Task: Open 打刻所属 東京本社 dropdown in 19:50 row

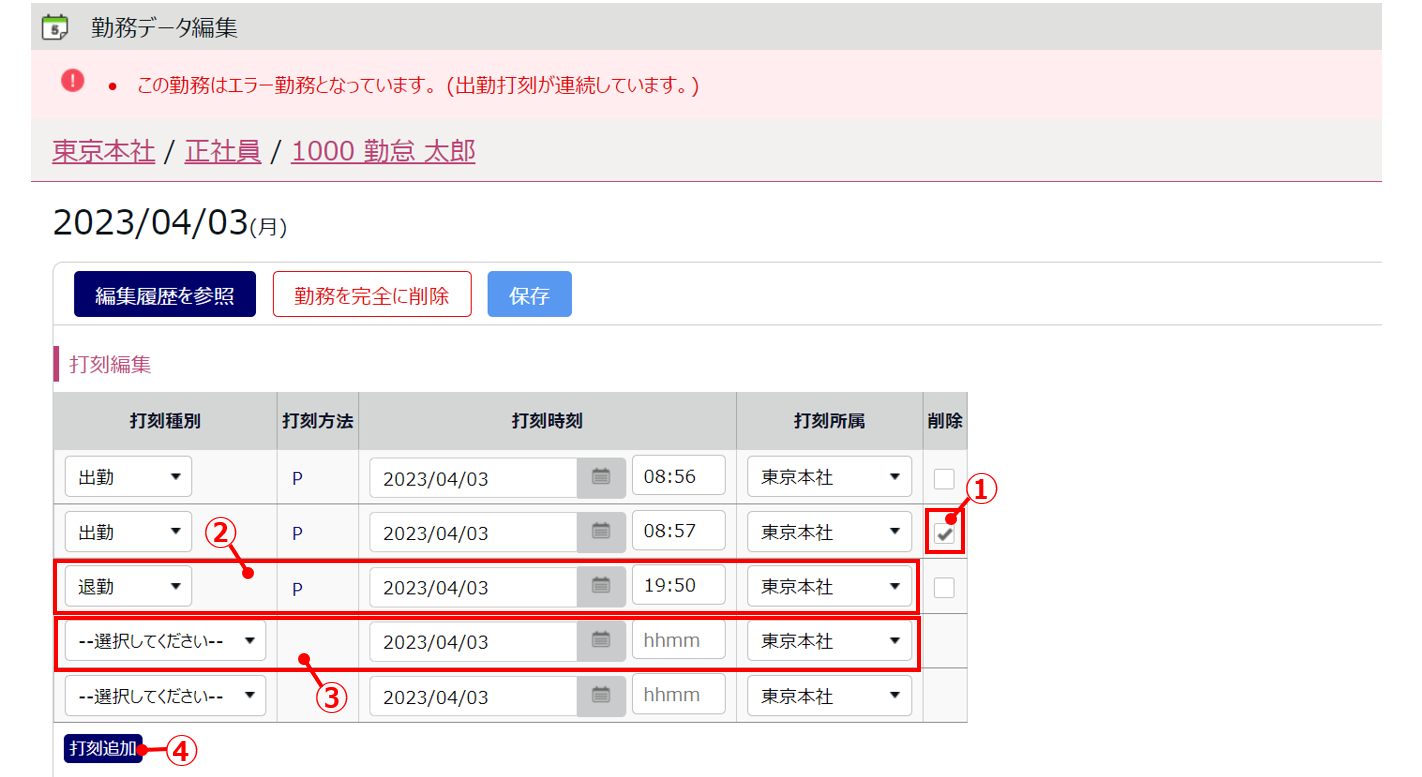Action: point(830,586)
